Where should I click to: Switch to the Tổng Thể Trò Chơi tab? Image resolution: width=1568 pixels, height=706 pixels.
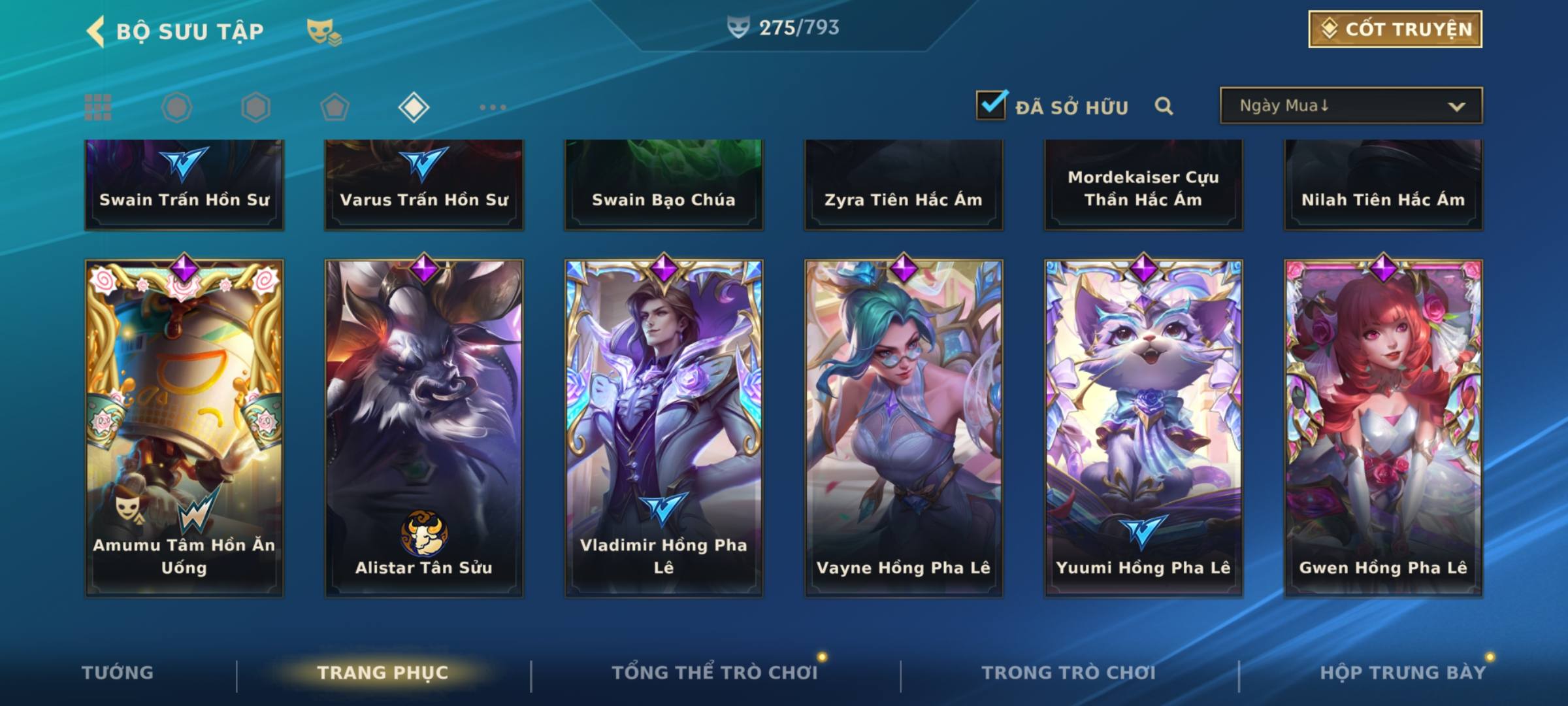715,673
